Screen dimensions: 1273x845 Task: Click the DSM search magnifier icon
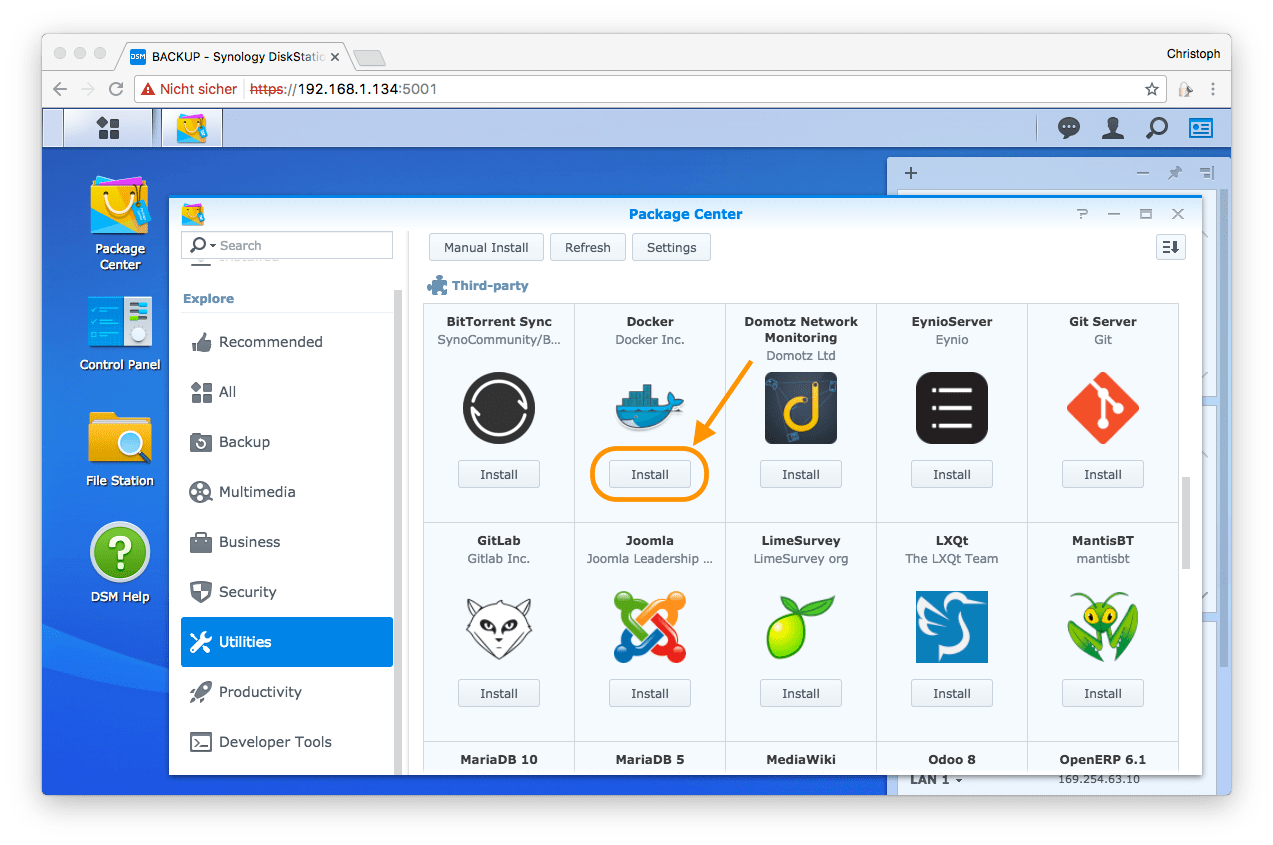[x=1156, y=128]
